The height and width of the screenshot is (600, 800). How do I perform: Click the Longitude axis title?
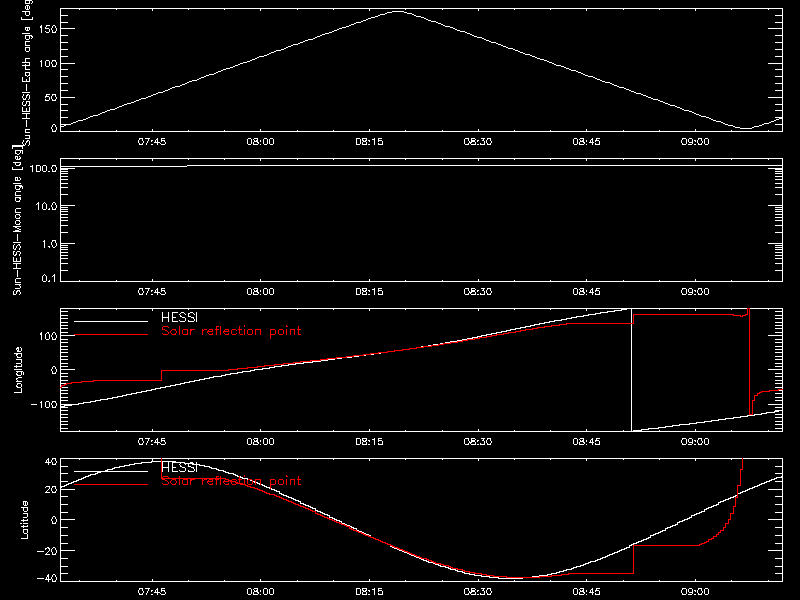(x=18, y=370)
